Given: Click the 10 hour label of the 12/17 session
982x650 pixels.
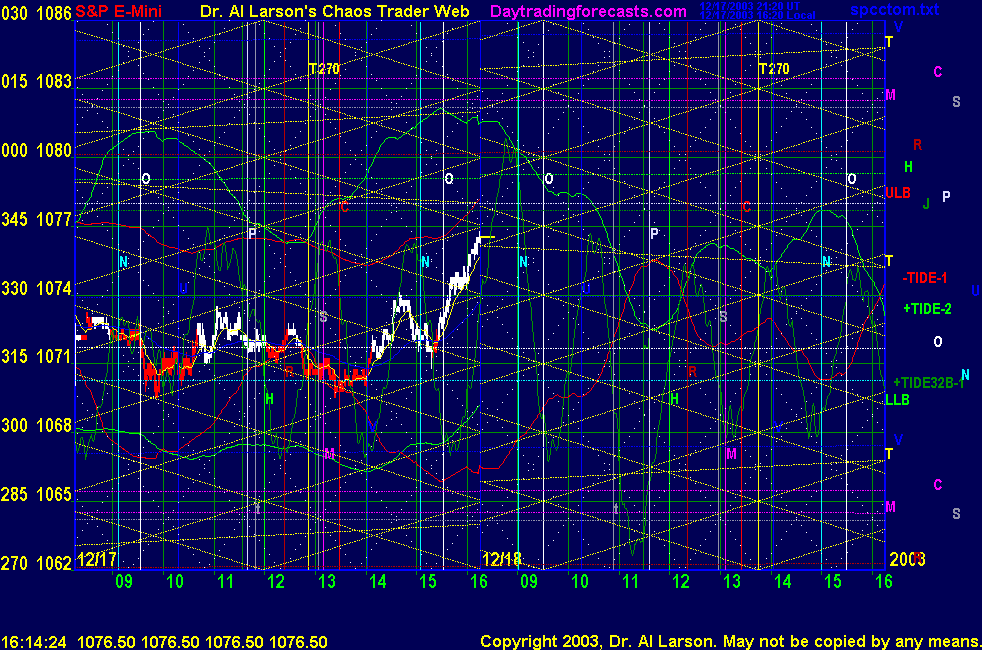Looking at the screenshot, I should tap(175, 581).
